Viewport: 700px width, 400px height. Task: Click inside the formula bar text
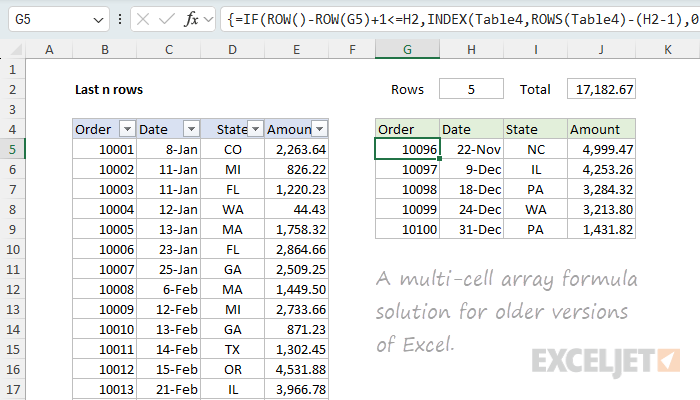[x=460, y=19]
